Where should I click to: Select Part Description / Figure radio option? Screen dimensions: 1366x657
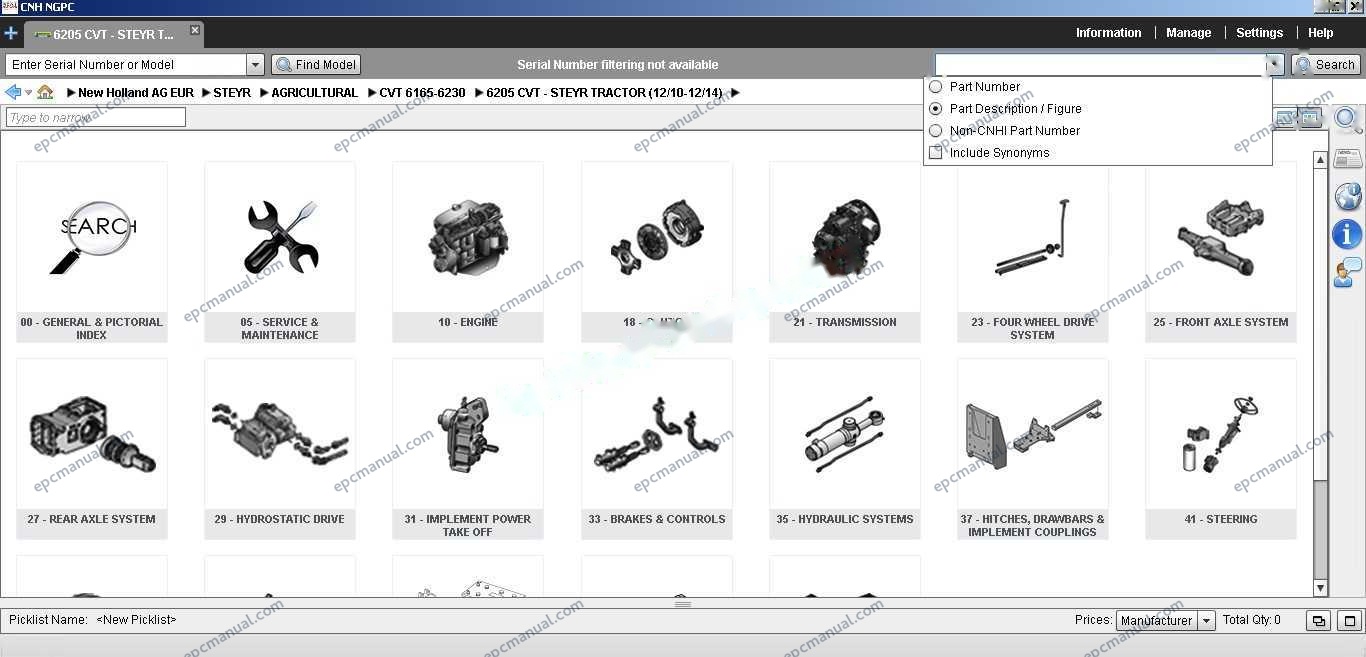[936, 109]
